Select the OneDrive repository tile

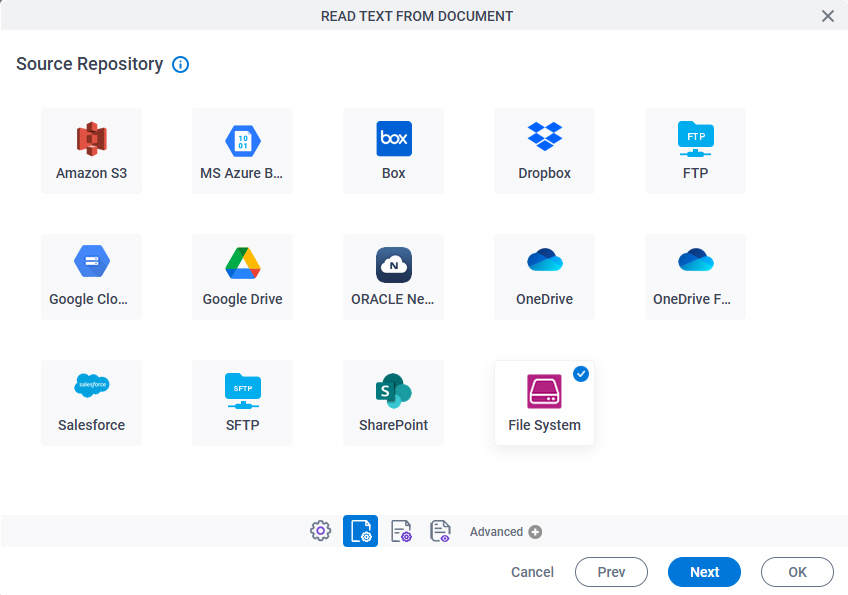[544, 277]
